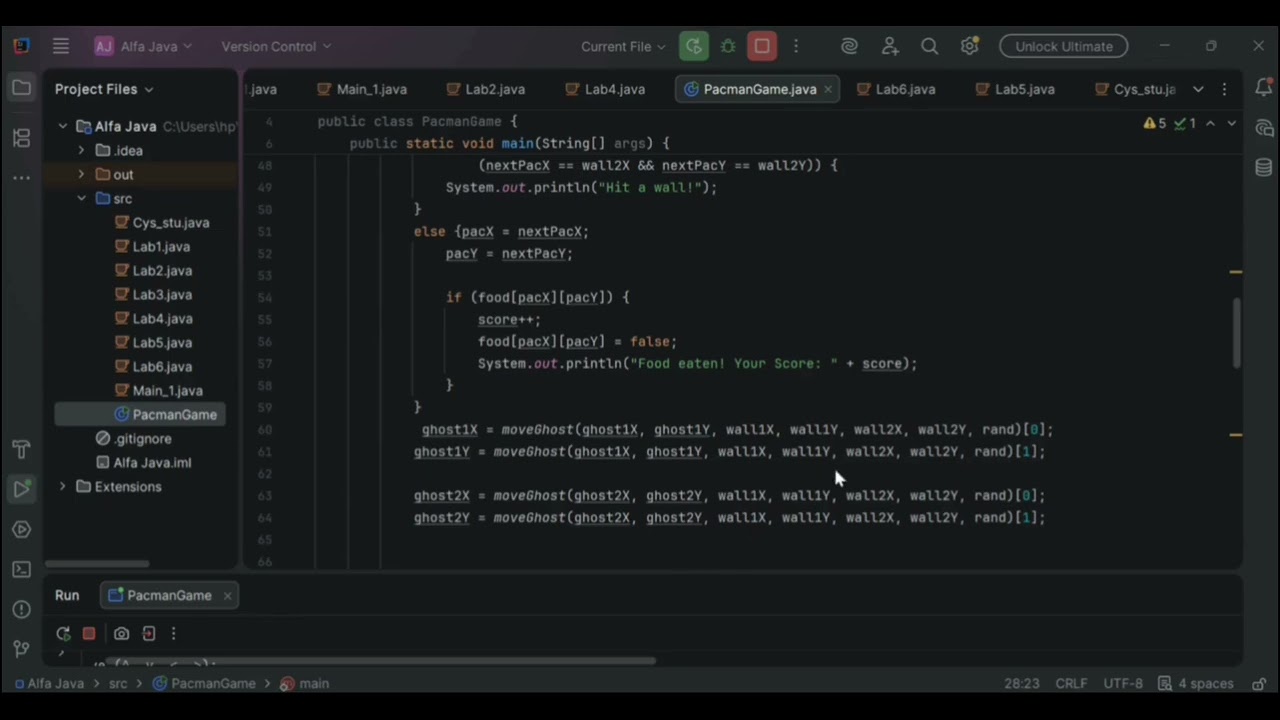Select the .gitignore file

click(x=134, y=438)
